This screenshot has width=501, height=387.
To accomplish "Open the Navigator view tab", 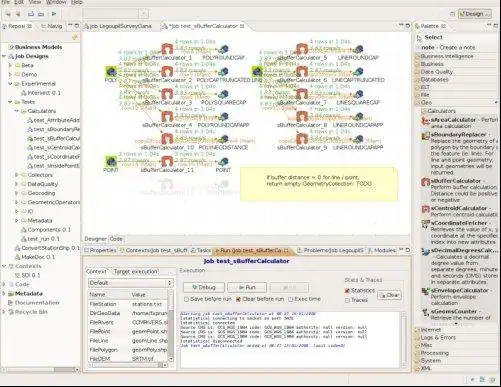I will tap(52, 26).
